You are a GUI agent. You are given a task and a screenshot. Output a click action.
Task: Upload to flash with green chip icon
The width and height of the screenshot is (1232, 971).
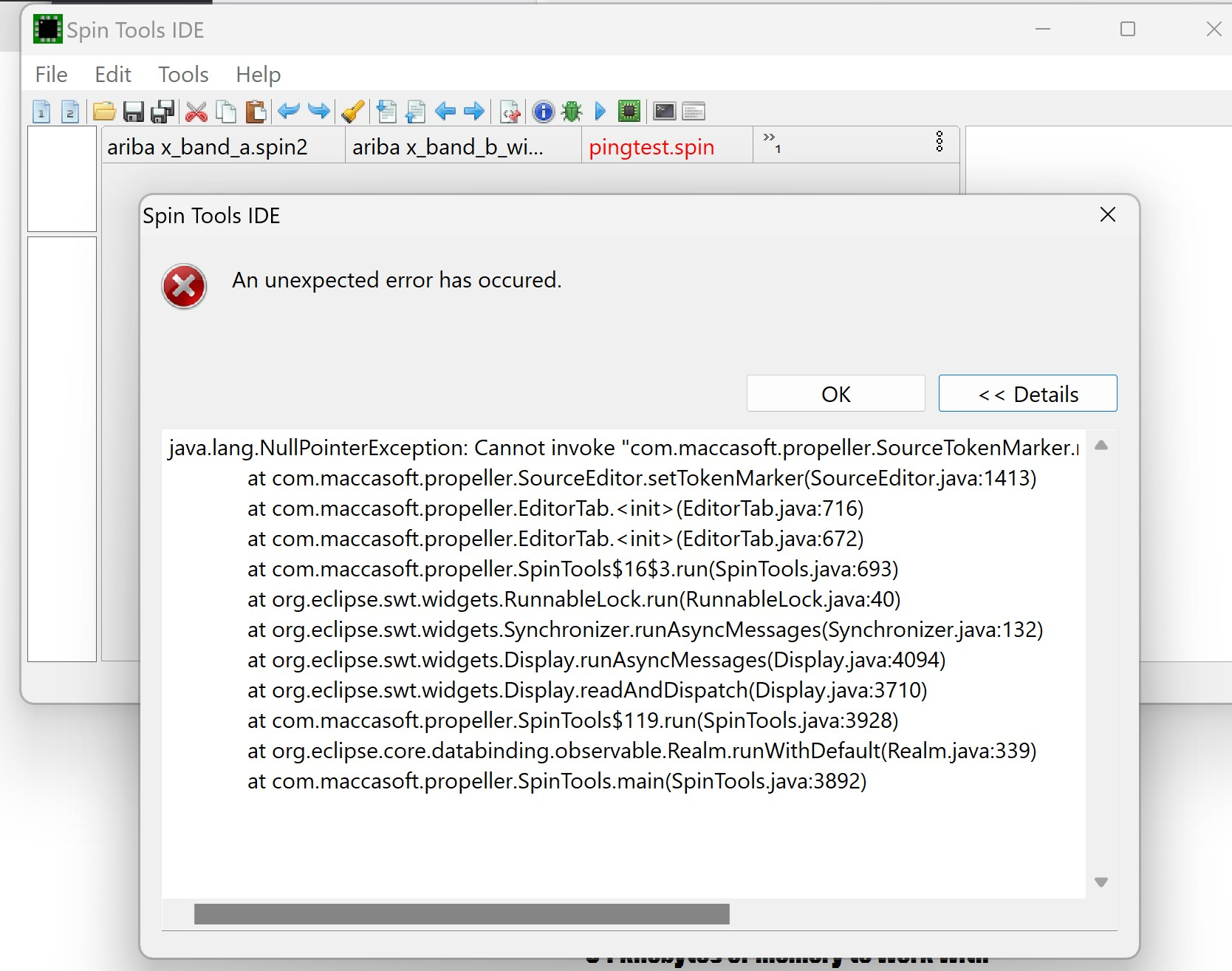(629, 112)
